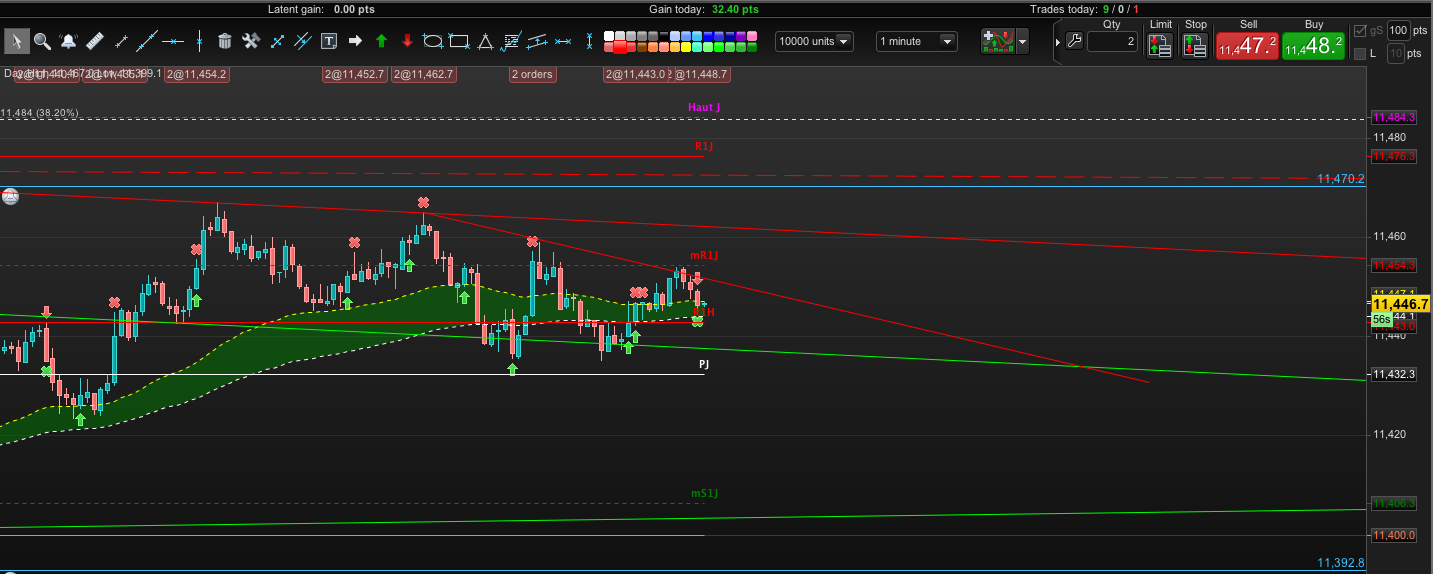Select the 2@11,454.2 order label
Viewport: 1433px width, 574px height.
(197, 74)
